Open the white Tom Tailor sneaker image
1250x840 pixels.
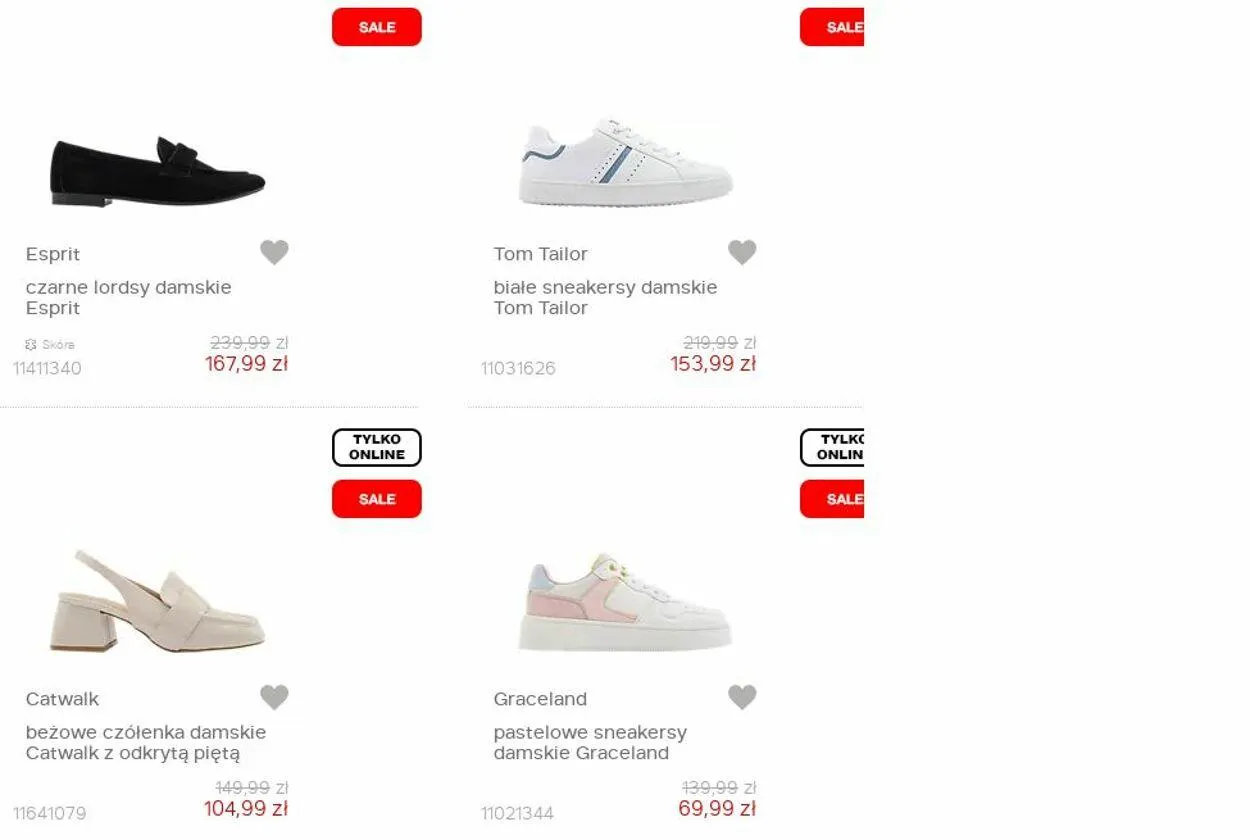pyautogui.click(x=626, y=163)
